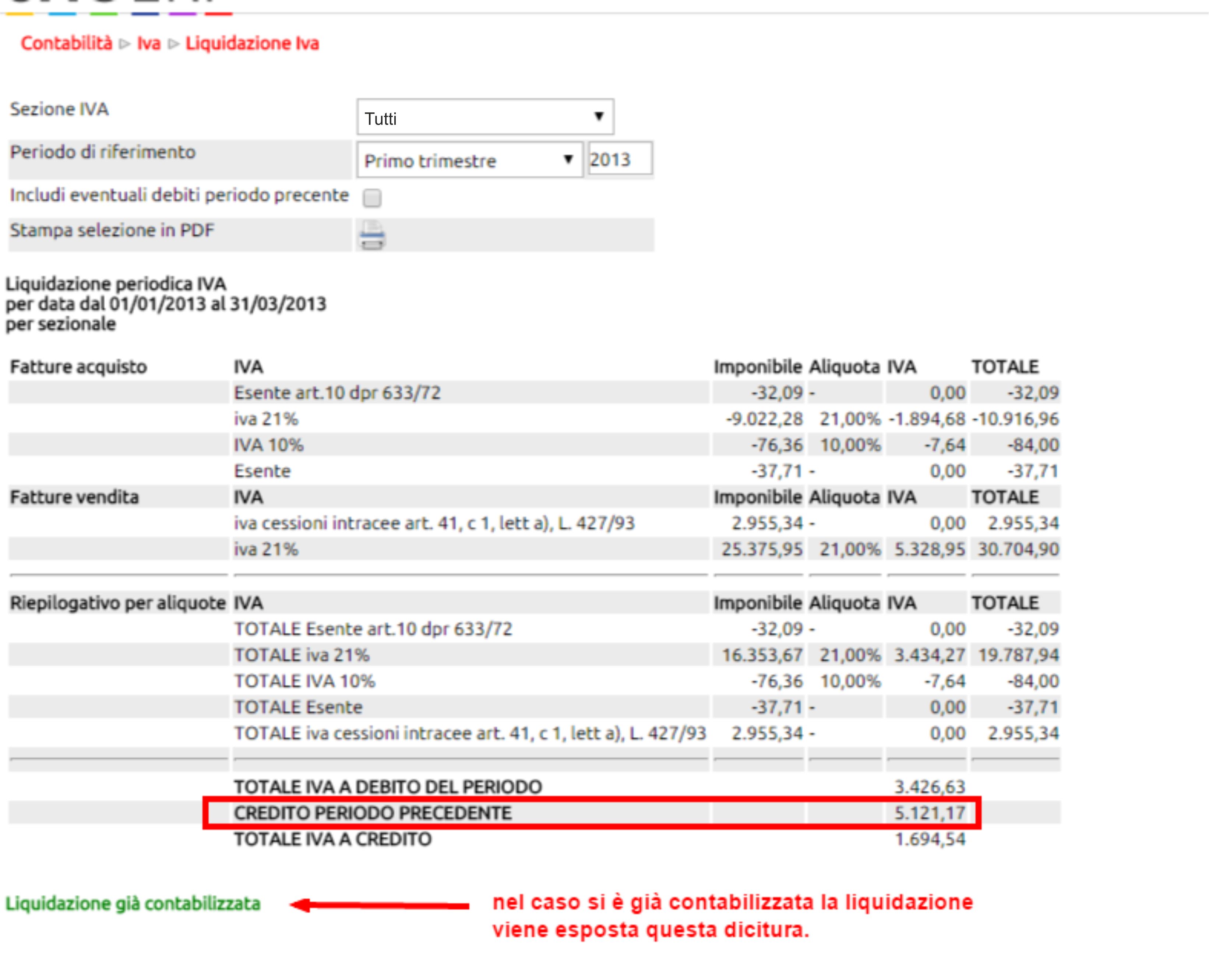The image size is (1209, 980).
Task: Enable Includi eventuali debiti periodo precente checkbox
Action: click(x=372, y=198)
